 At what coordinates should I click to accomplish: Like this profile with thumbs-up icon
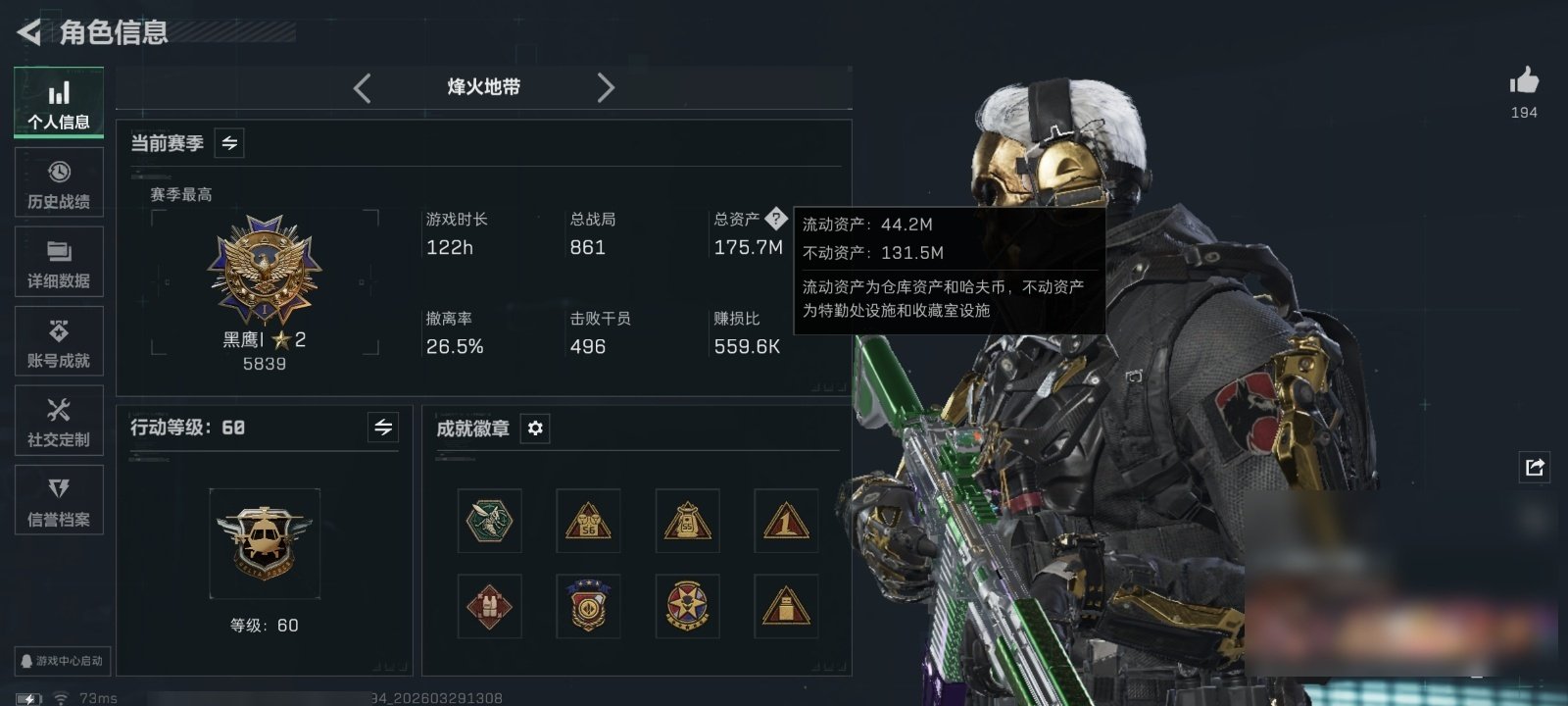[x=1524, y=81]
